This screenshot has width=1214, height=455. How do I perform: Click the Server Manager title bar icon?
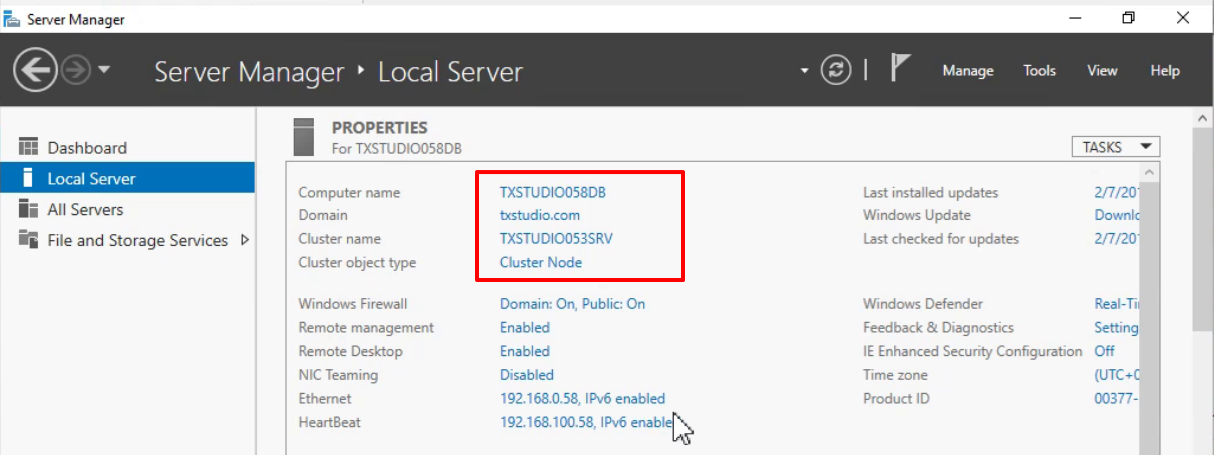pyautogui.click(x=12, y=18)
